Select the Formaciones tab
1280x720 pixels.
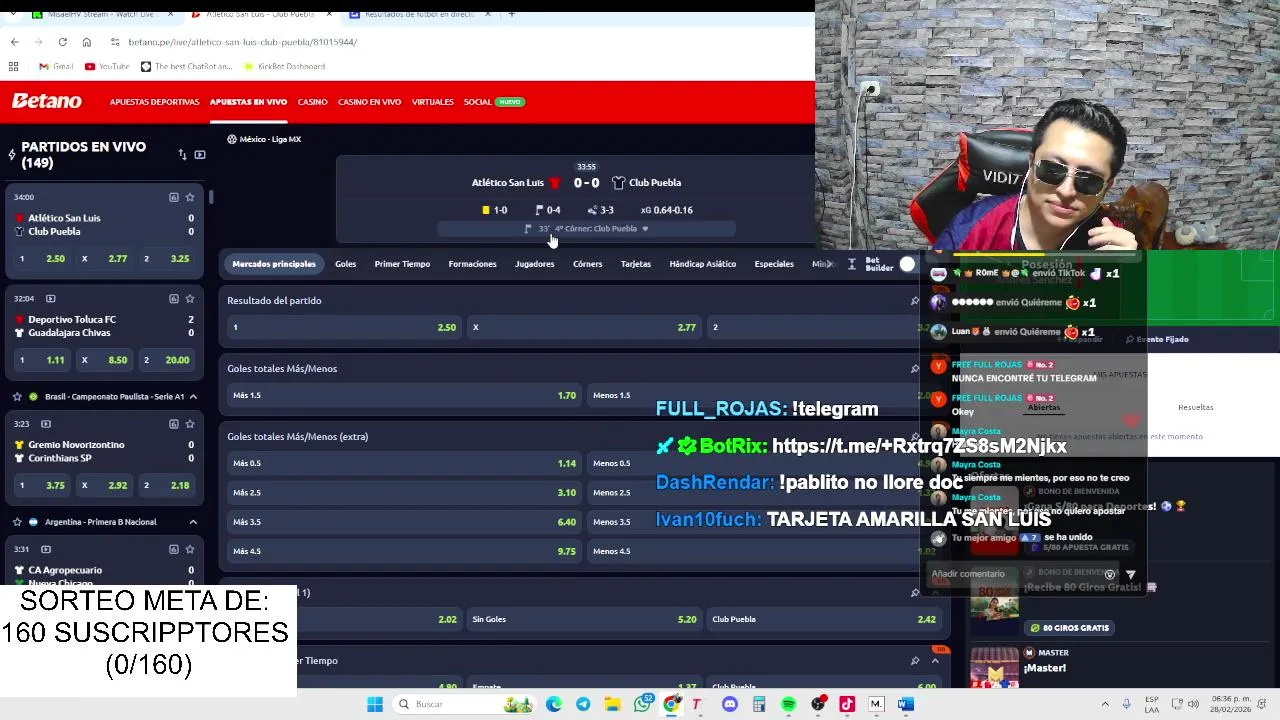tap(472, 264)
